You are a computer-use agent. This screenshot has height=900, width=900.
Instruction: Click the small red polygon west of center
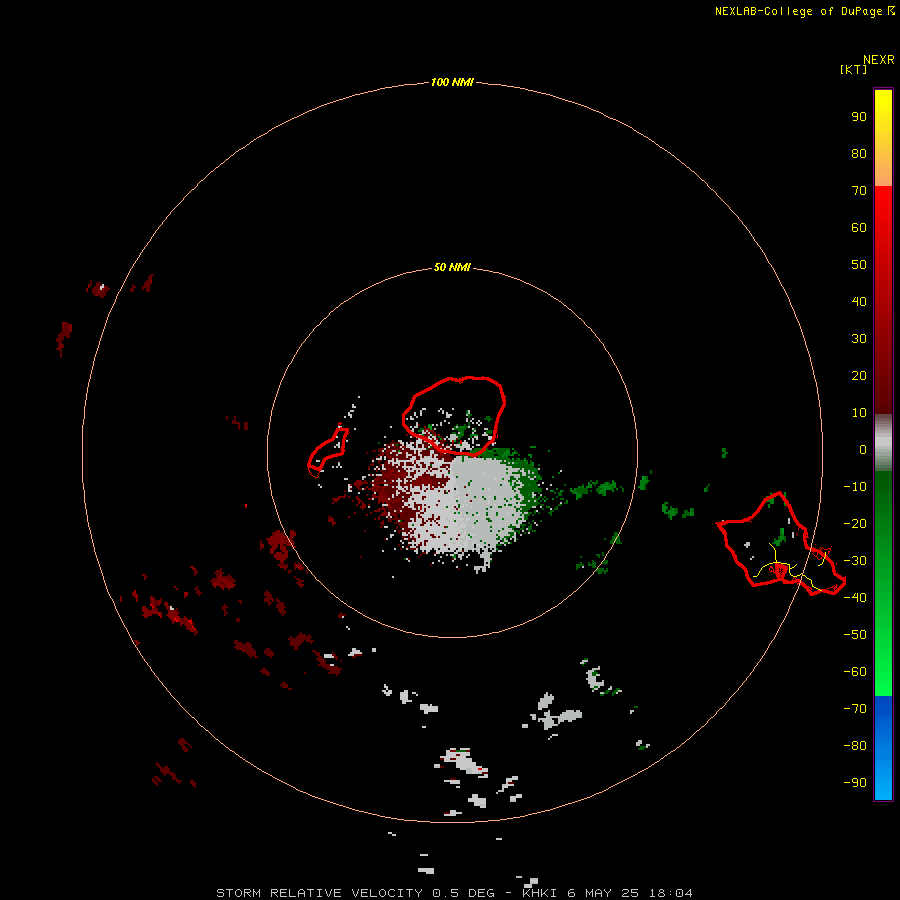(328, 452)
